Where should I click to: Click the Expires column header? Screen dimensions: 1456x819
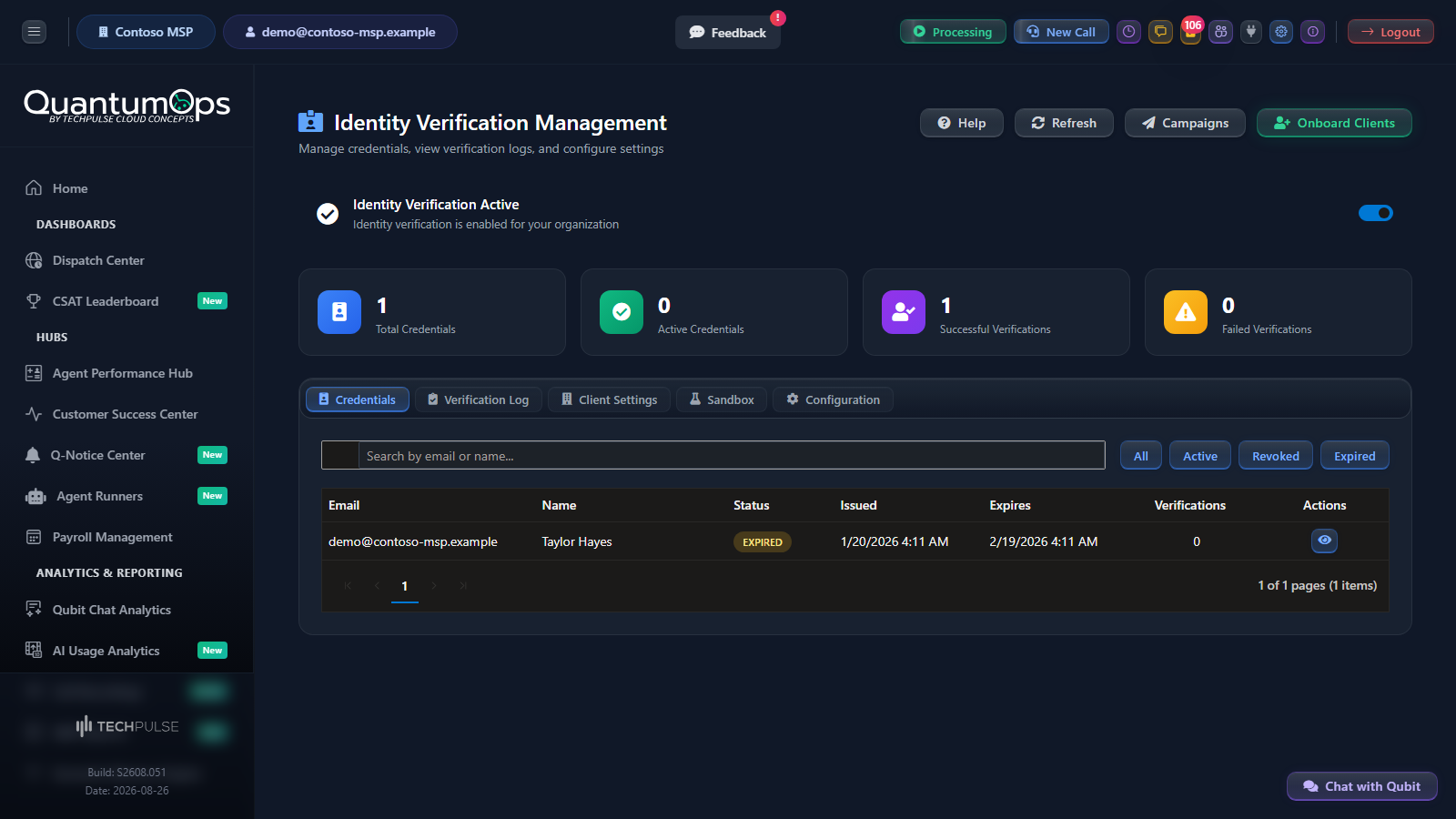coord(1010,505)
